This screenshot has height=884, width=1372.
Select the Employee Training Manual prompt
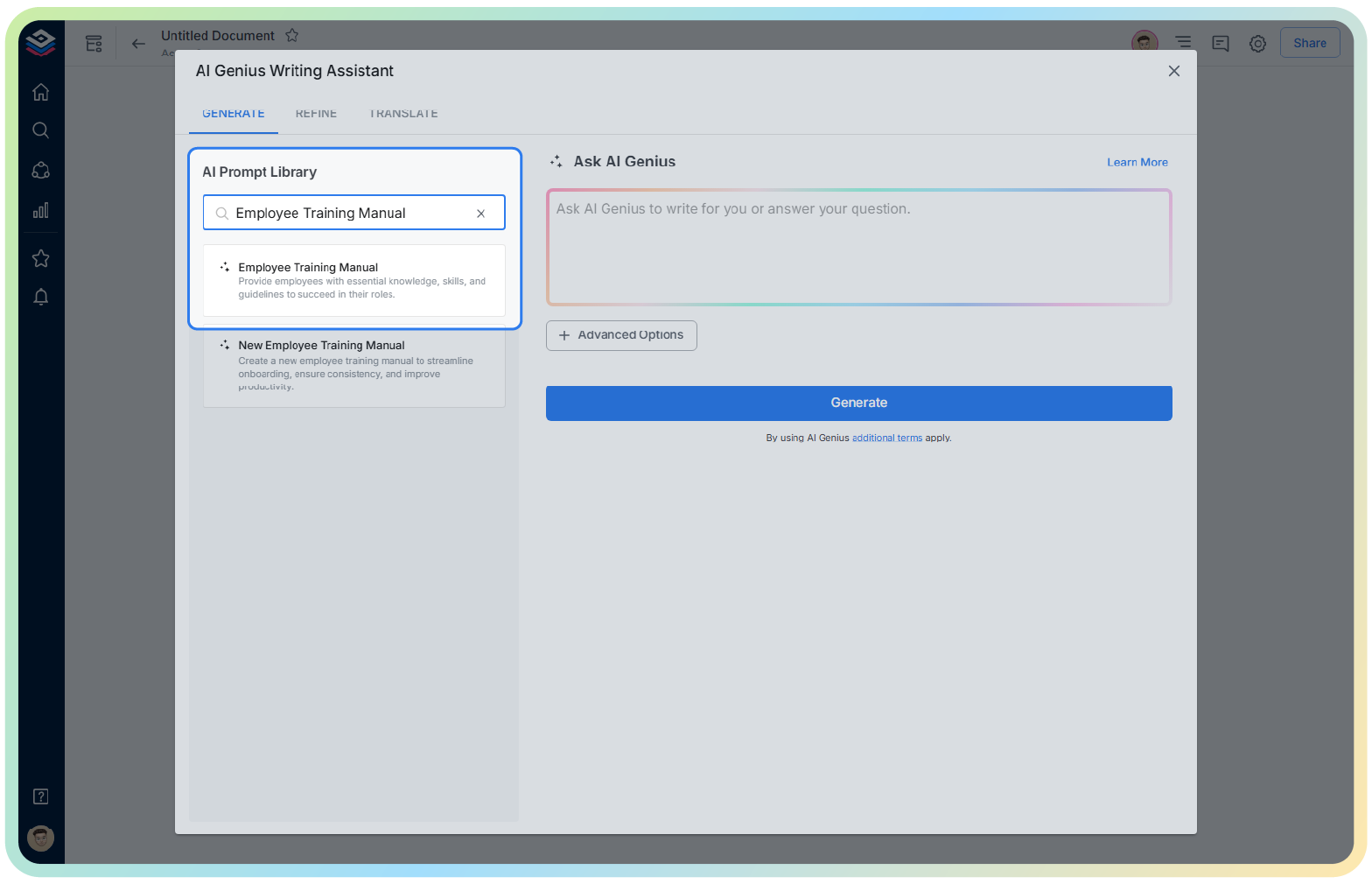tap(353, 280)
